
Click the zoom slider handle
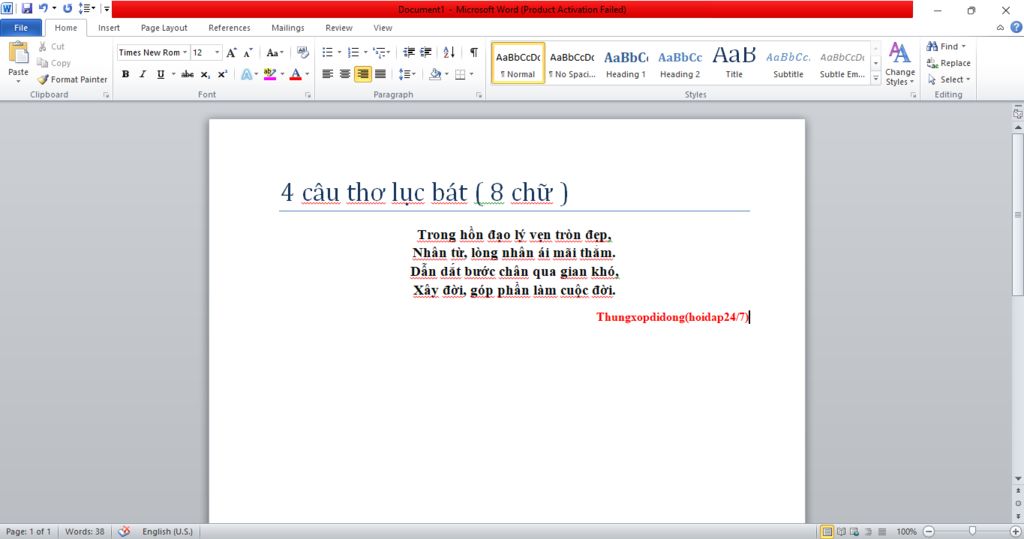(972, 531)
